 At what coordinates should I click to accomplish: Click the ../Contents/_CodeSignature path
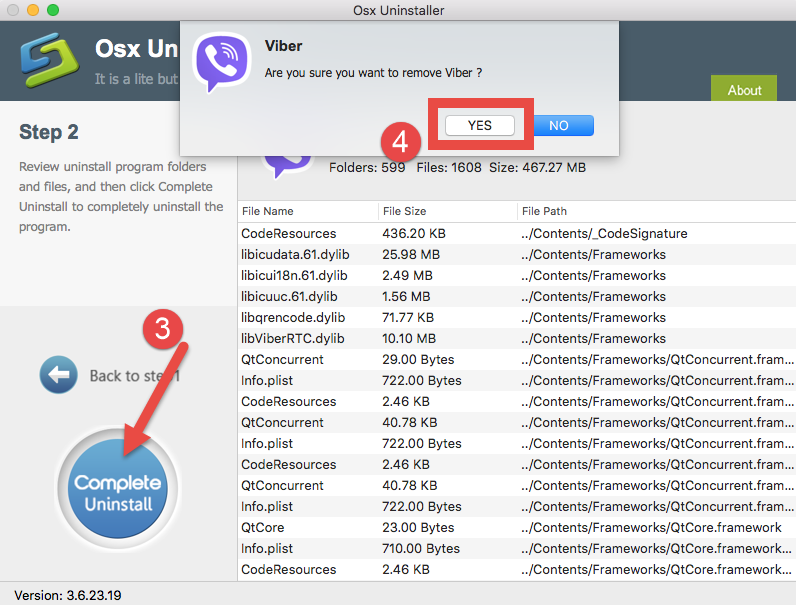click(x=604, y=233)
